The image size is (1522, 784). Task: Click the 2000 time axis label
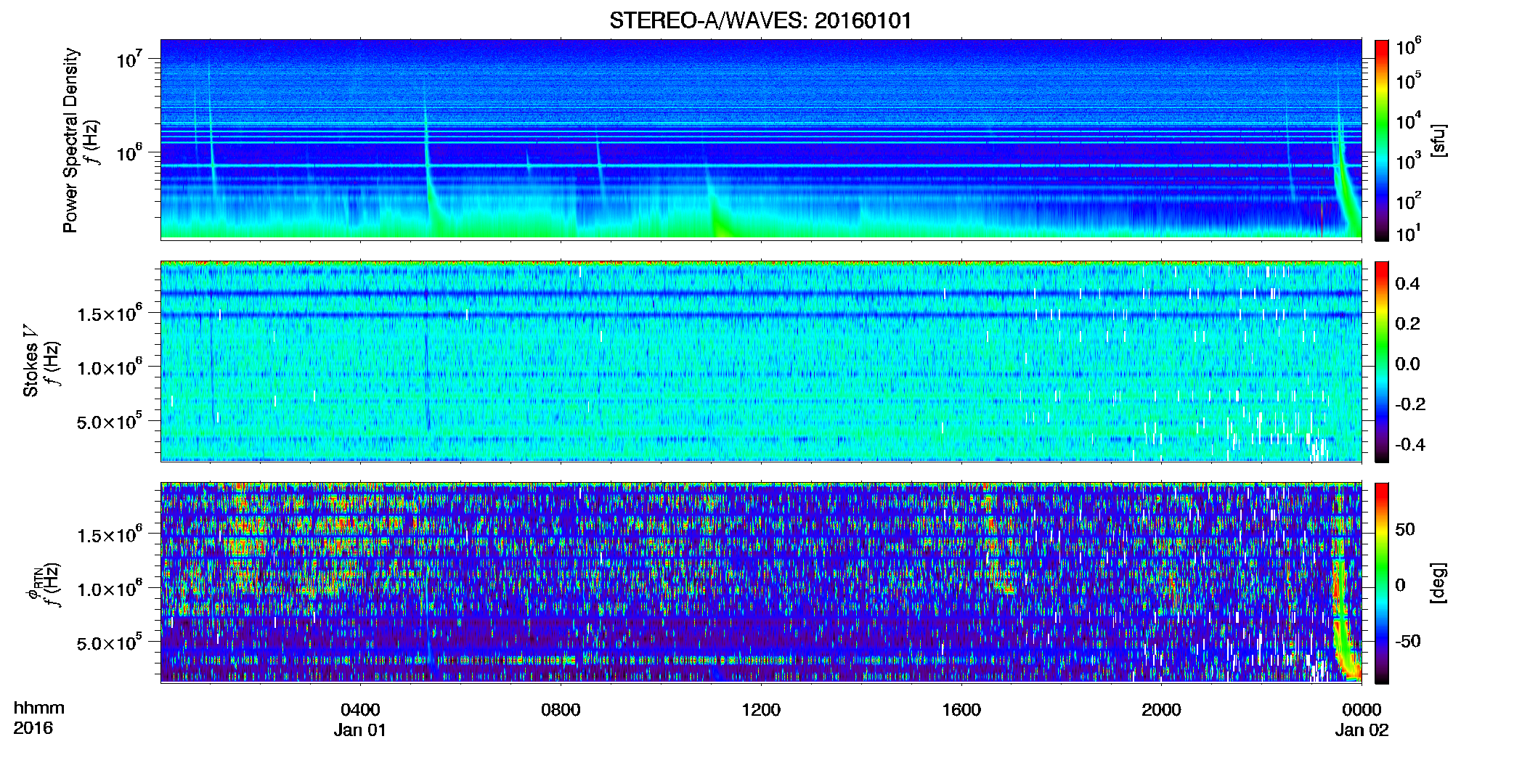click(1161, 709)
